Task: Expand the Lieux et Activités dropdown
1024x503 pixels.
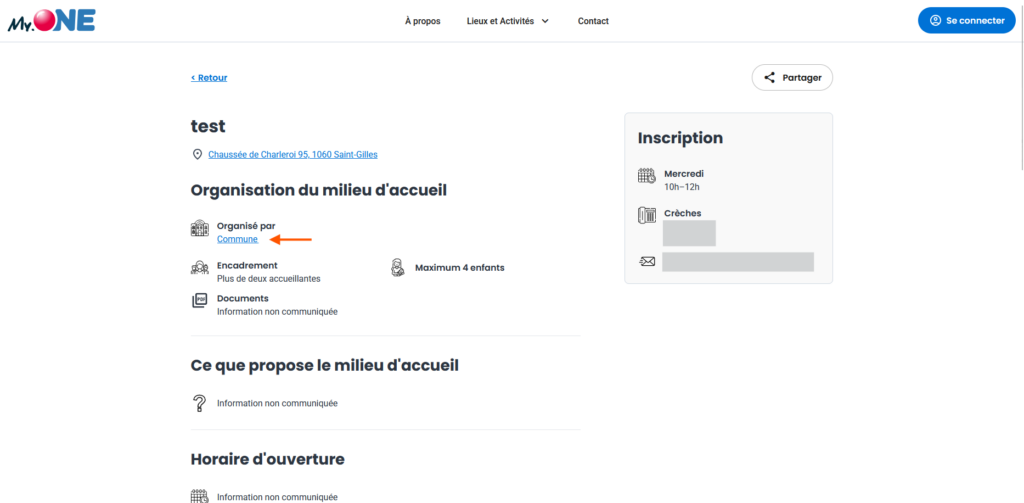Action: click(x=500, y=21)
